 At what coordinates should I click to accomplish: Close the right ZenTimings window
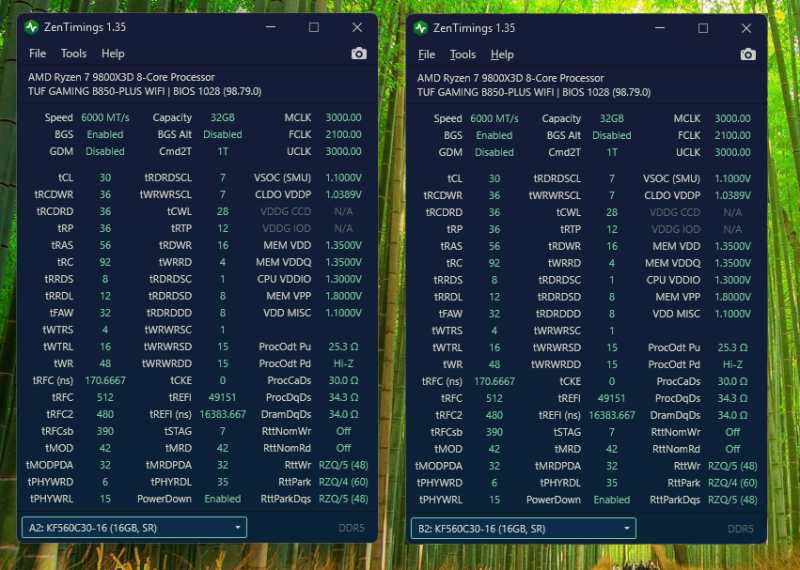(746, 28)
